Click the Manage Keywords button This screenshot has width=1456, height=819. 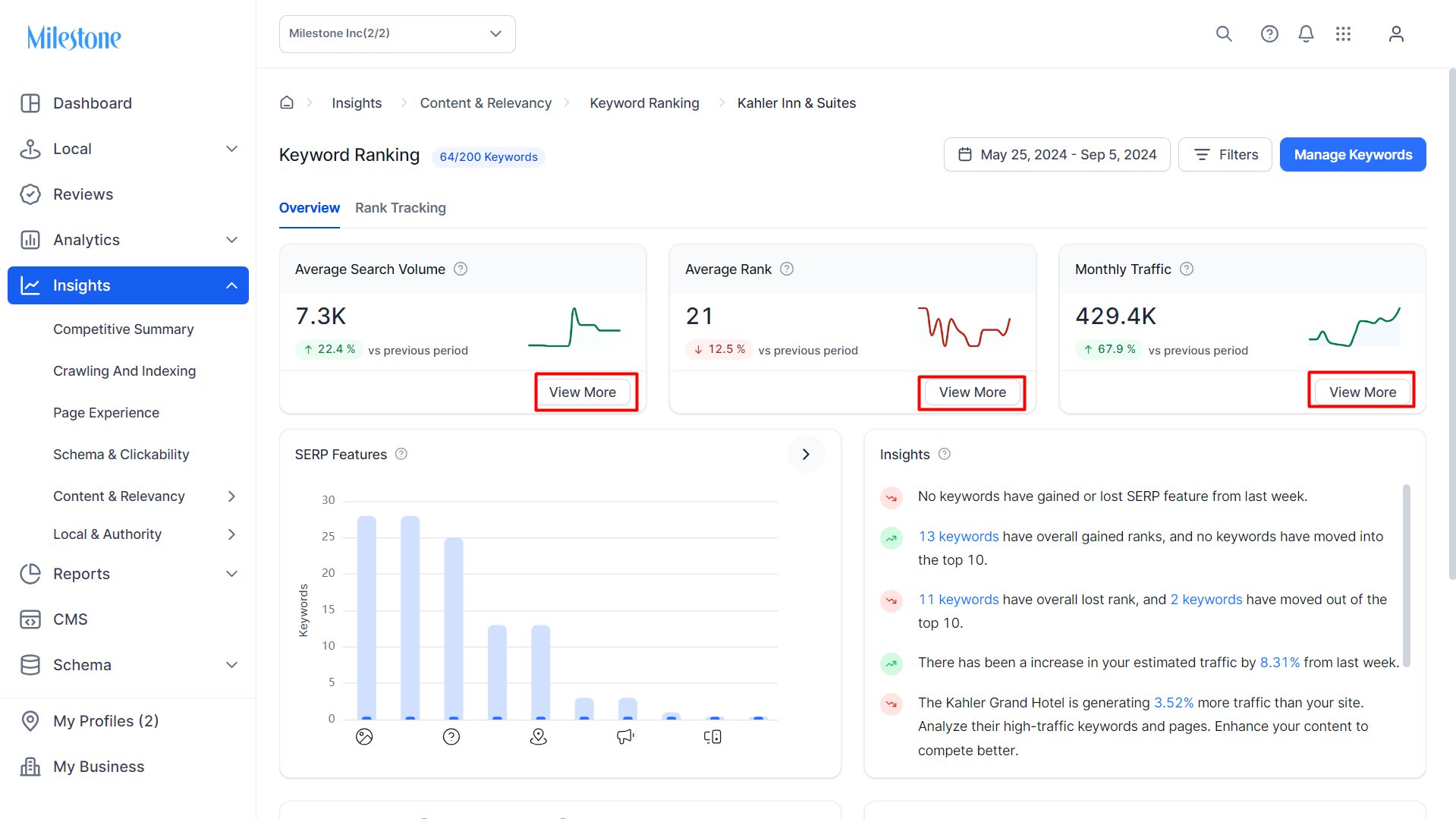pyautogui.click(x=1353, y=155)
